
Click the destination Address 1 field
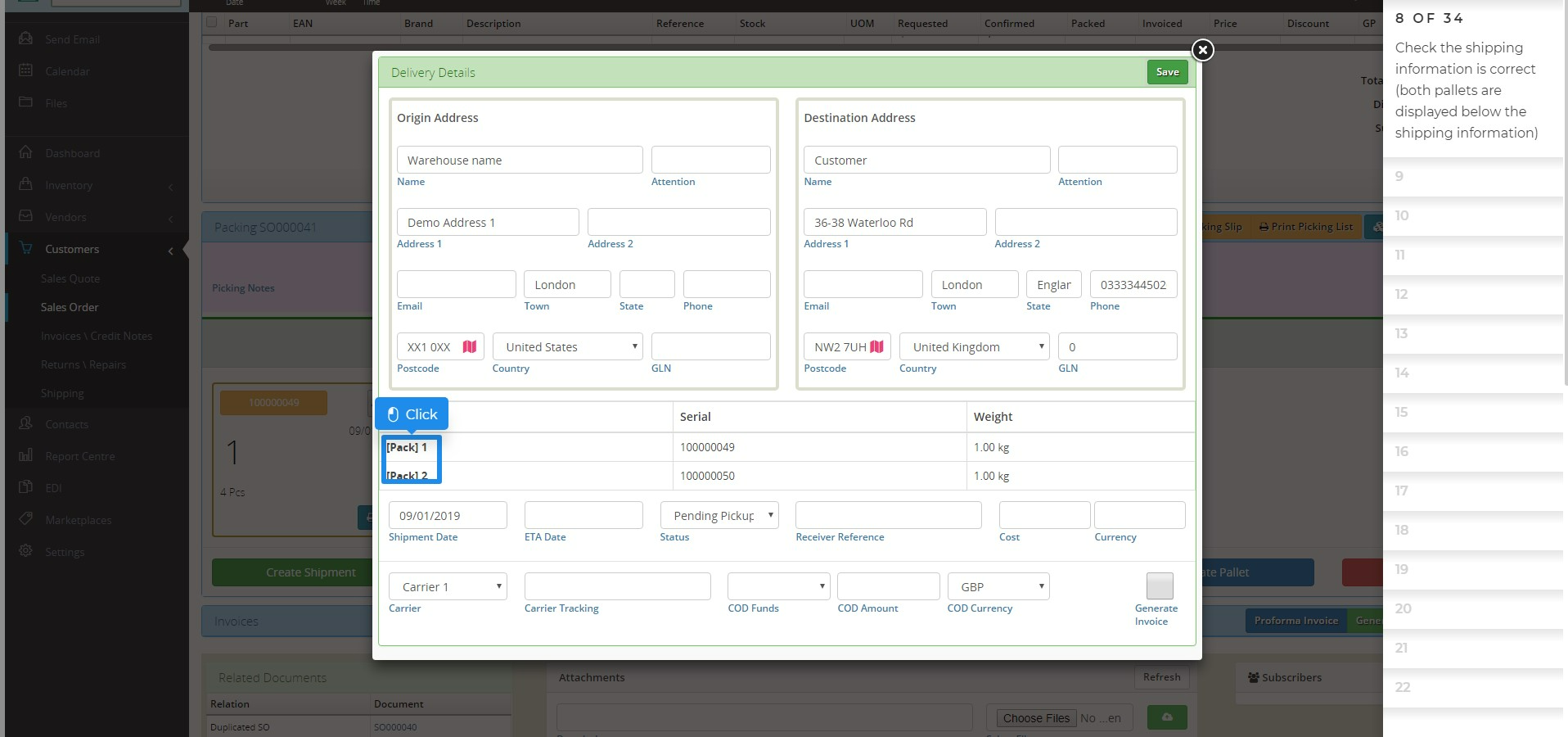[x=894, y=222]
